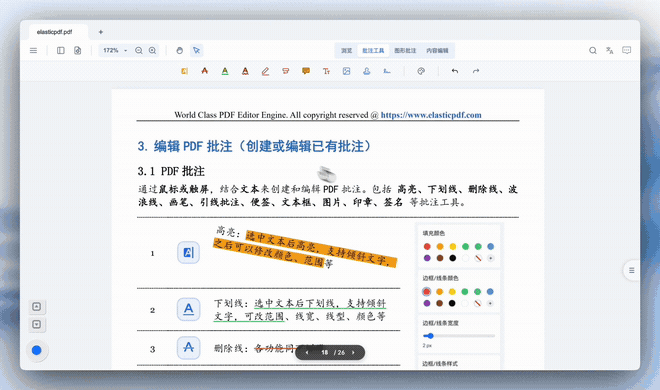
Task: Switch to the 内容编辑 tab
Action: pos(437,50)
